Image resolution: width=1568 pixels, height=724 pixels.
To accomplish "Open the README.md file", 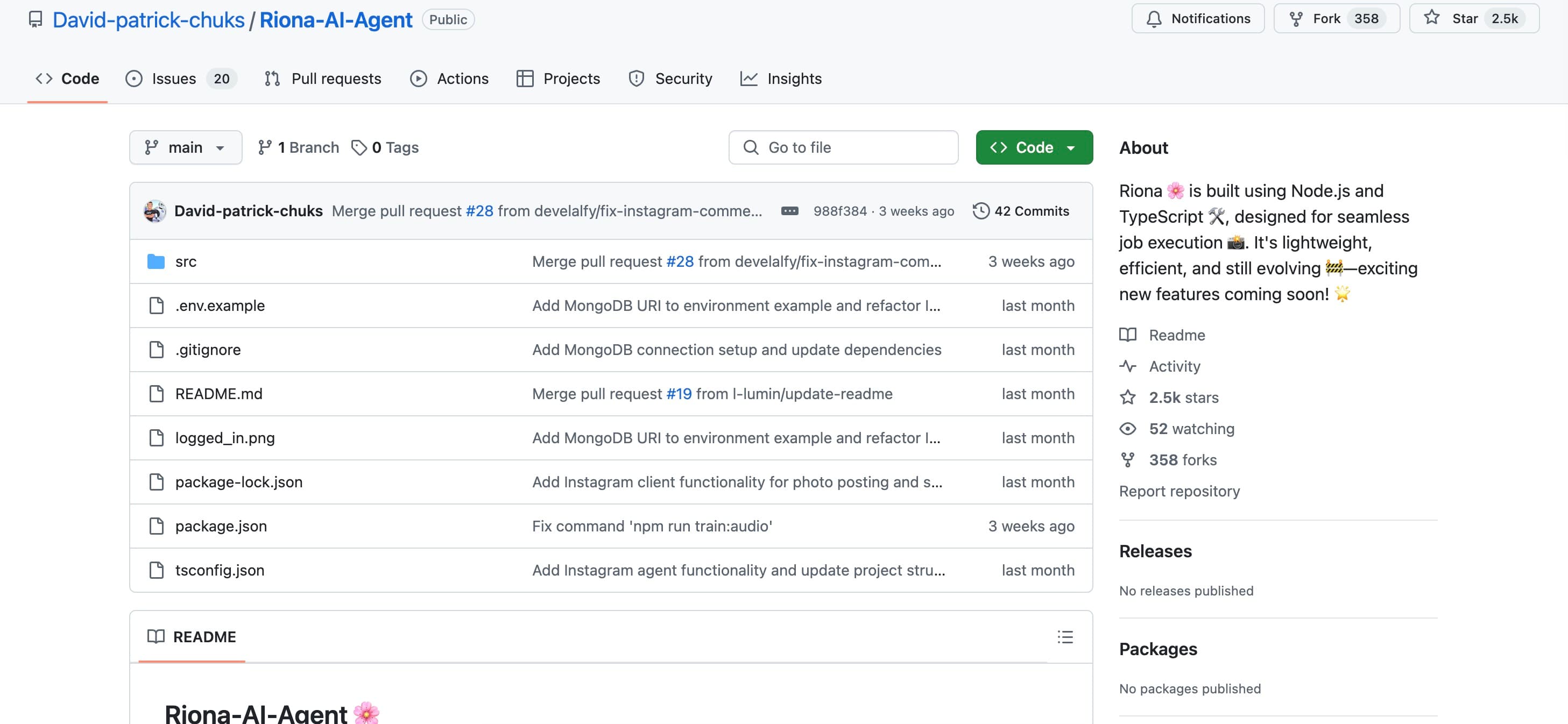I will tap(218, 394).
